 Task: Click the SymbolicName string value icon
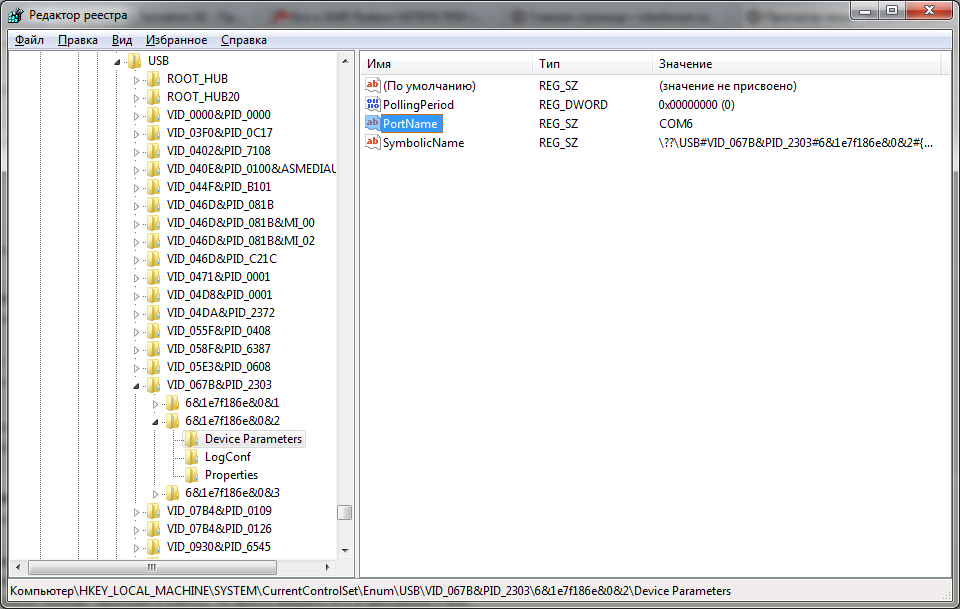372,142
